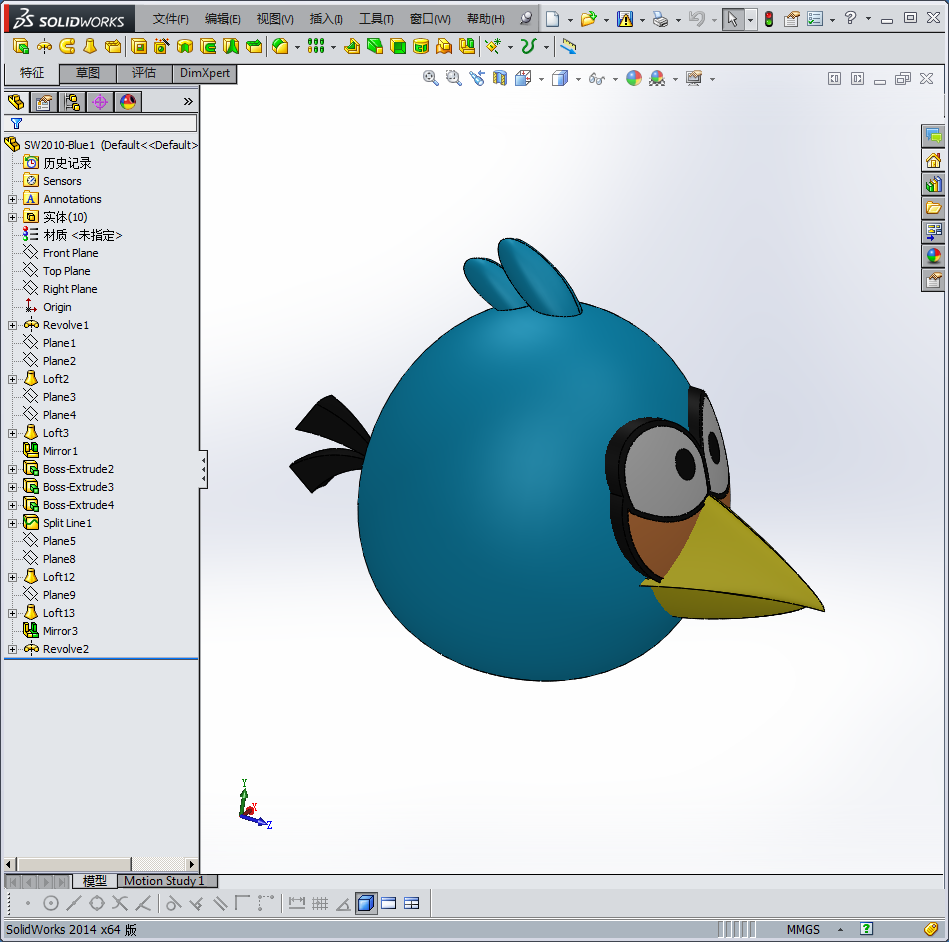Viewport: 949px width, 942px height.
Task: Select the Linear Pattern tool icon
Action: 316,46
